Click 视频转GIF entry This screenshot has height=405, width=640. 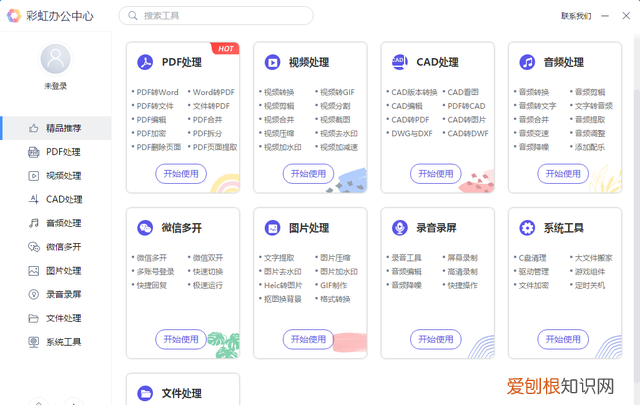(x=337, y=92)
